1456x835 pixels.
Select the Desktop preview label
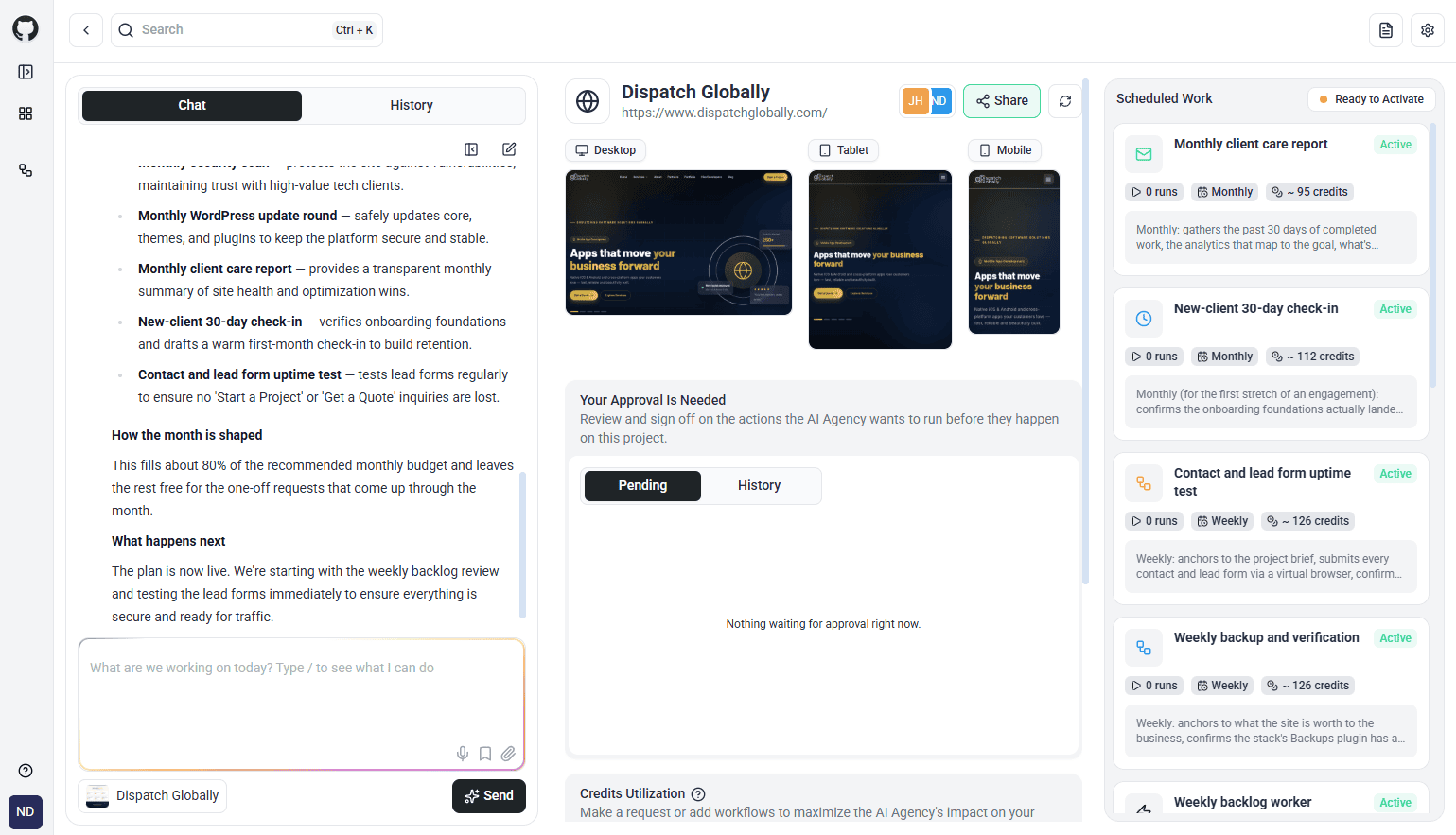coord(606,150)
